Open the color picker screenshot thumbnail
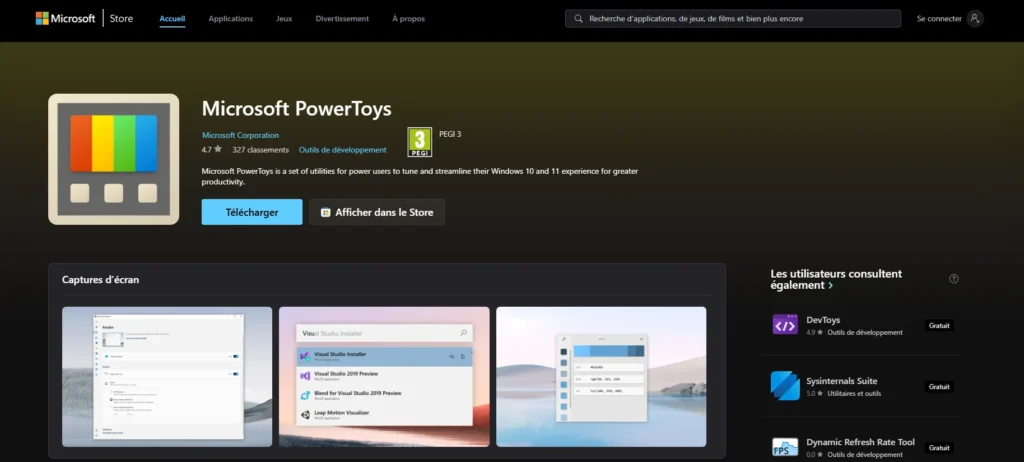Image resolution: width=1024 pixels, height=462 pixels. coord(601,376)
